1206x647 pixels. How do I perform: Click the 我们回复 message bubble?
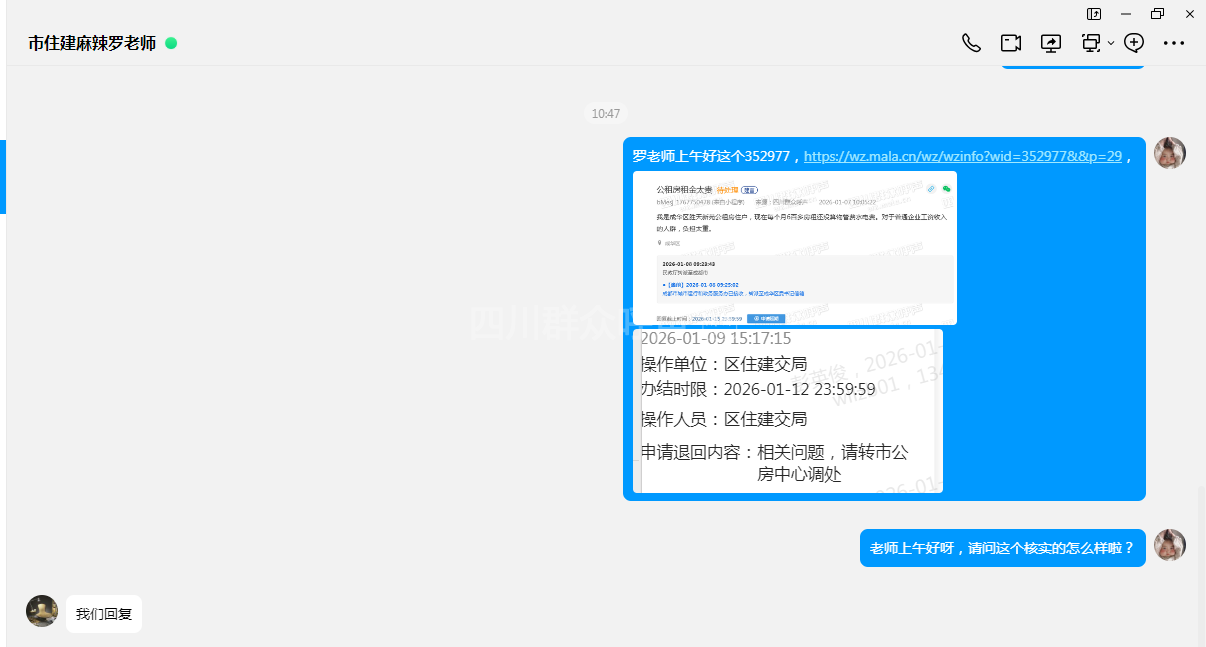[104, 614]
